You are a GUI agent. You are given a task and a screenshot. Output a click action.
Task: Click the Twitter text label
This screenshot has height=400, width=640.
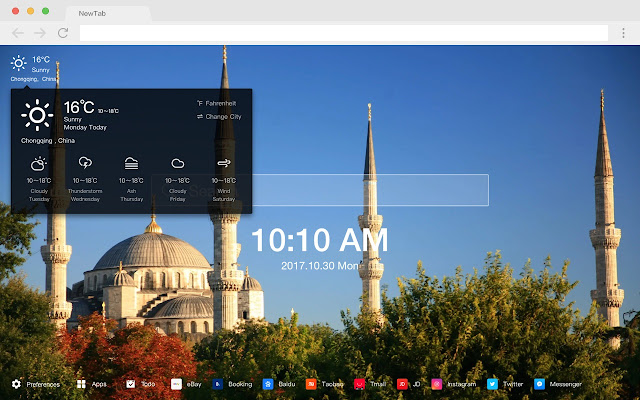click(513, 384)
